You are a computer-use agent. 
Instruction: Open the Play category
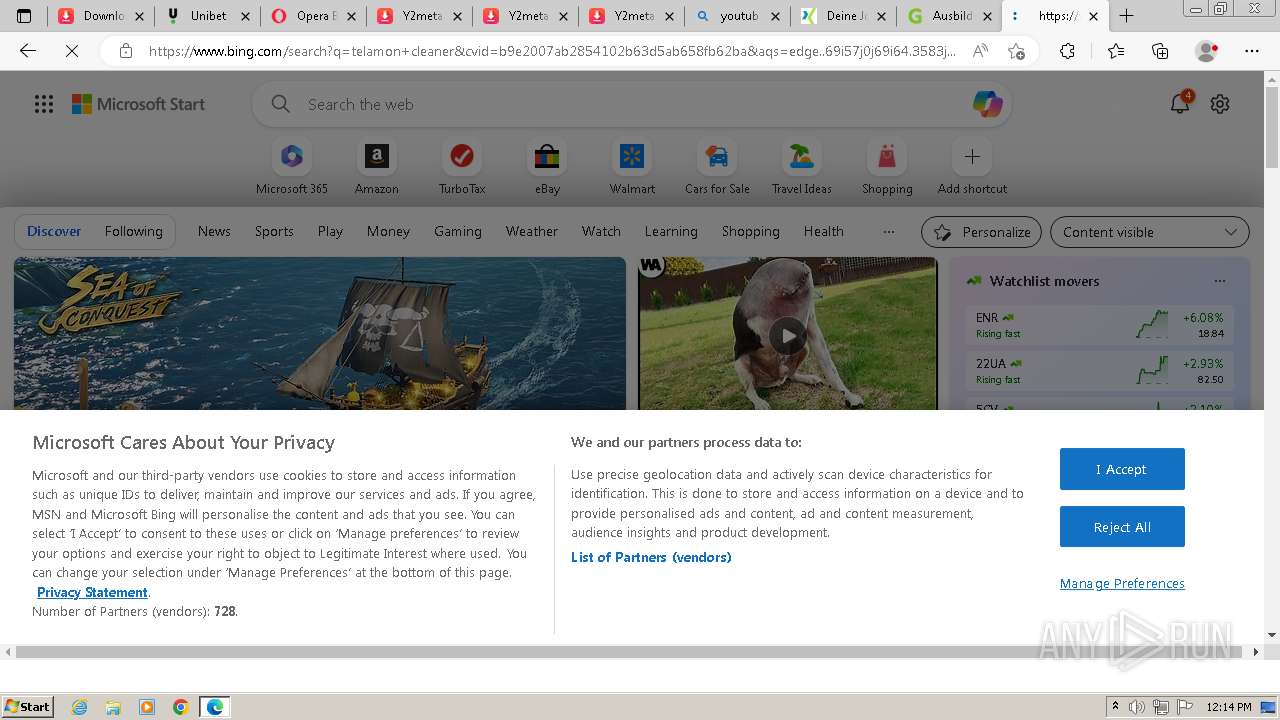330,231
